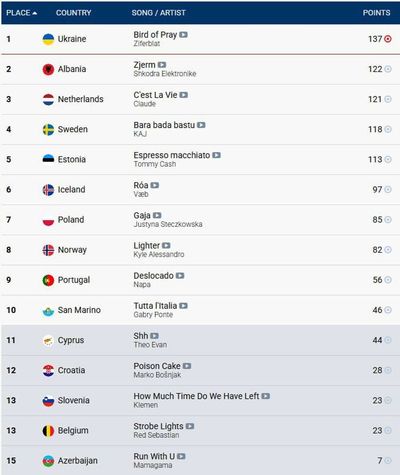Open the song link Tutta l'Italia
This screenshot has height=475, width=400.
coord(155,306)
